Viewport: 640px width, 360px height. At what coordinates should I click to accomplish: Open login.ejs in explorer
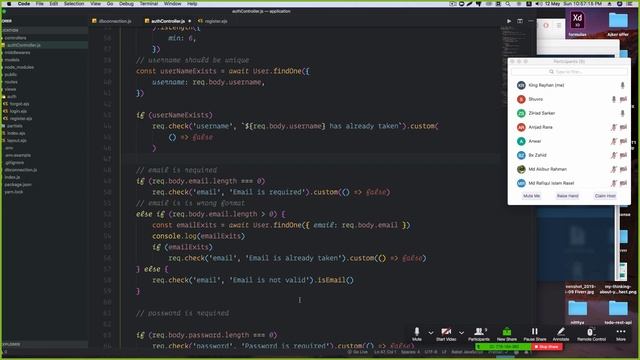(x=18, y=111)
